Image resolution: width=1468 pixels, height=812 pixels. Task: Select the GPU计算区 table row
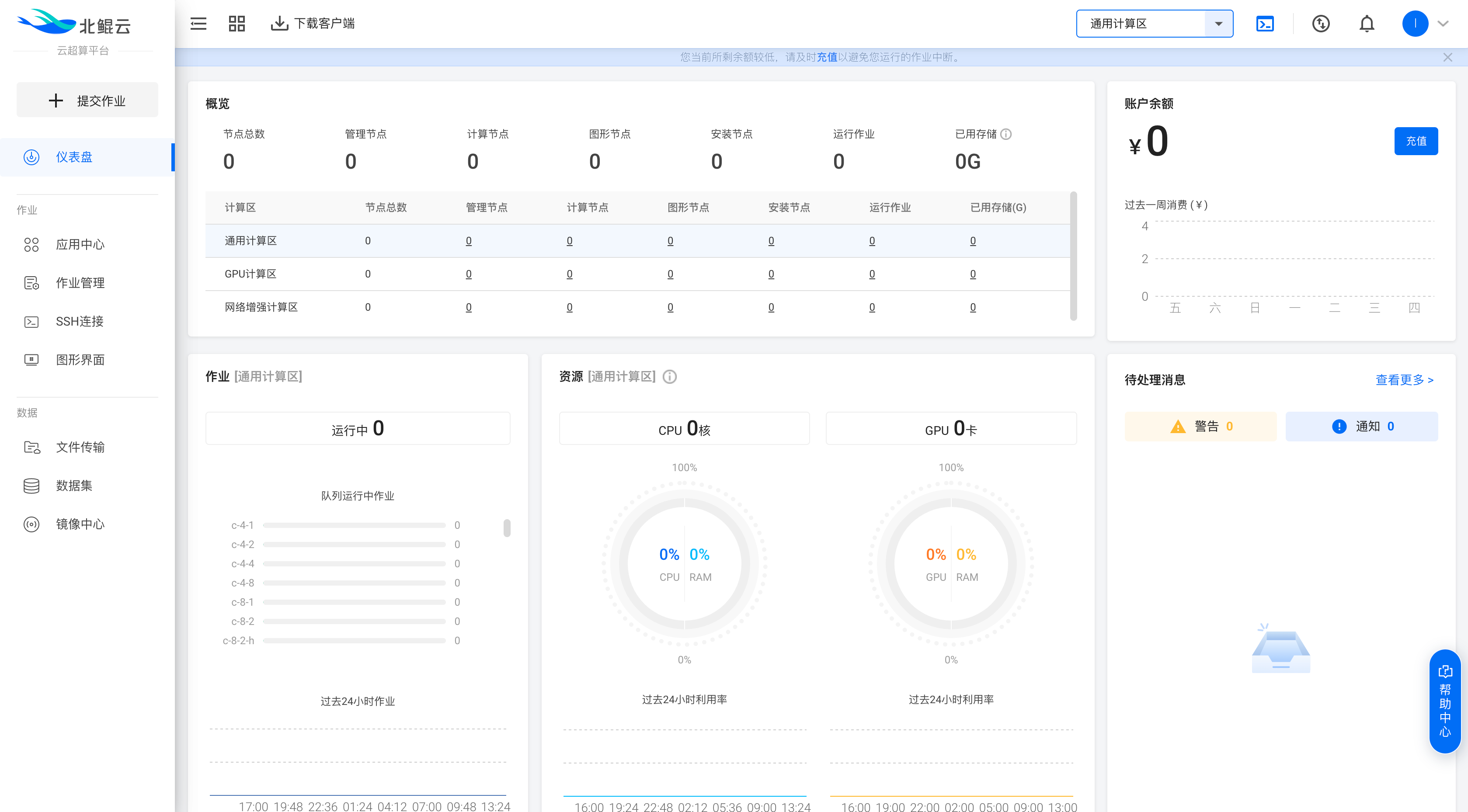click(x=637, y=274)
